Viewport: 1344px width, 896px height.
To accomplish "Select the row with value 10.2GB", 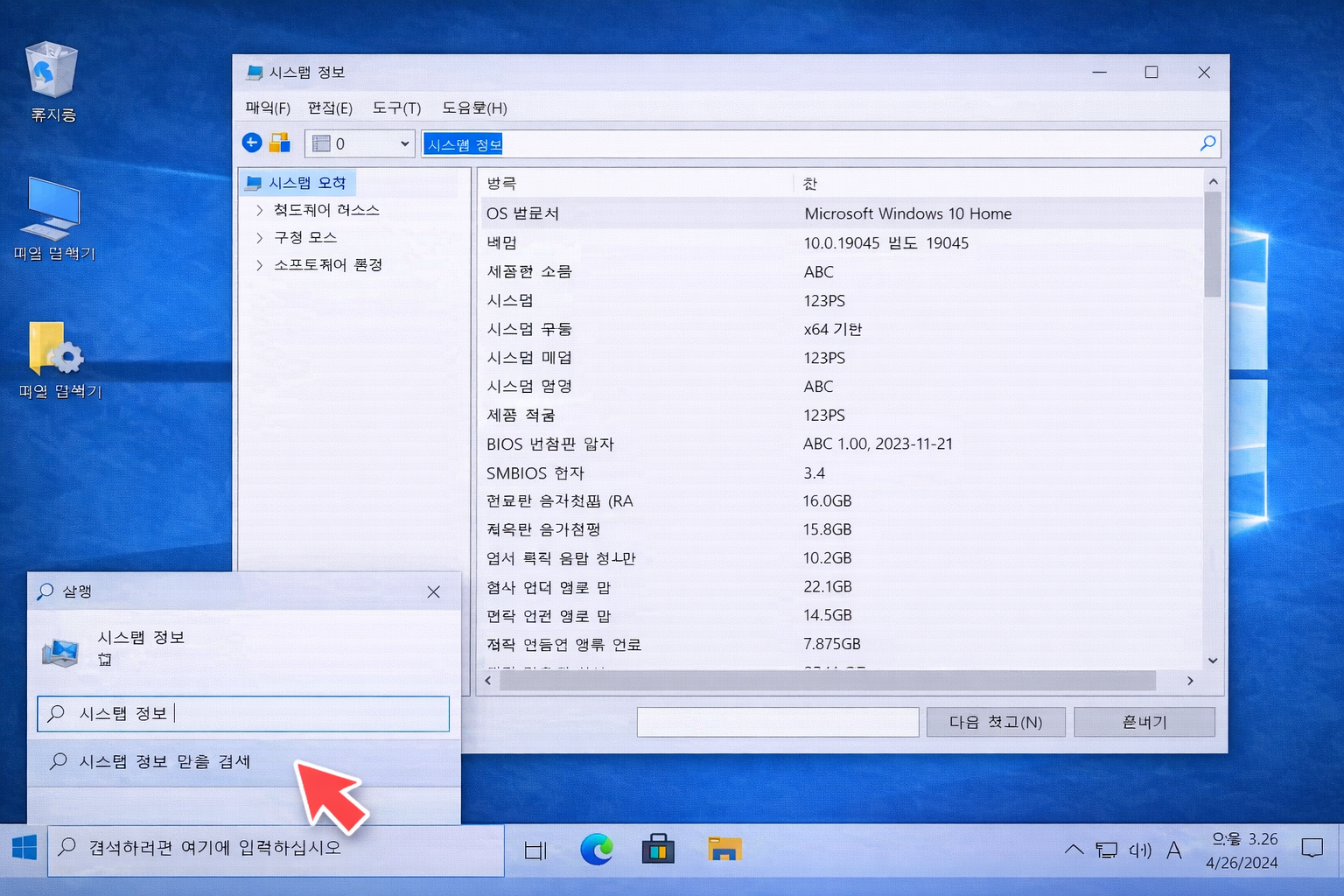I will point(842,558).
